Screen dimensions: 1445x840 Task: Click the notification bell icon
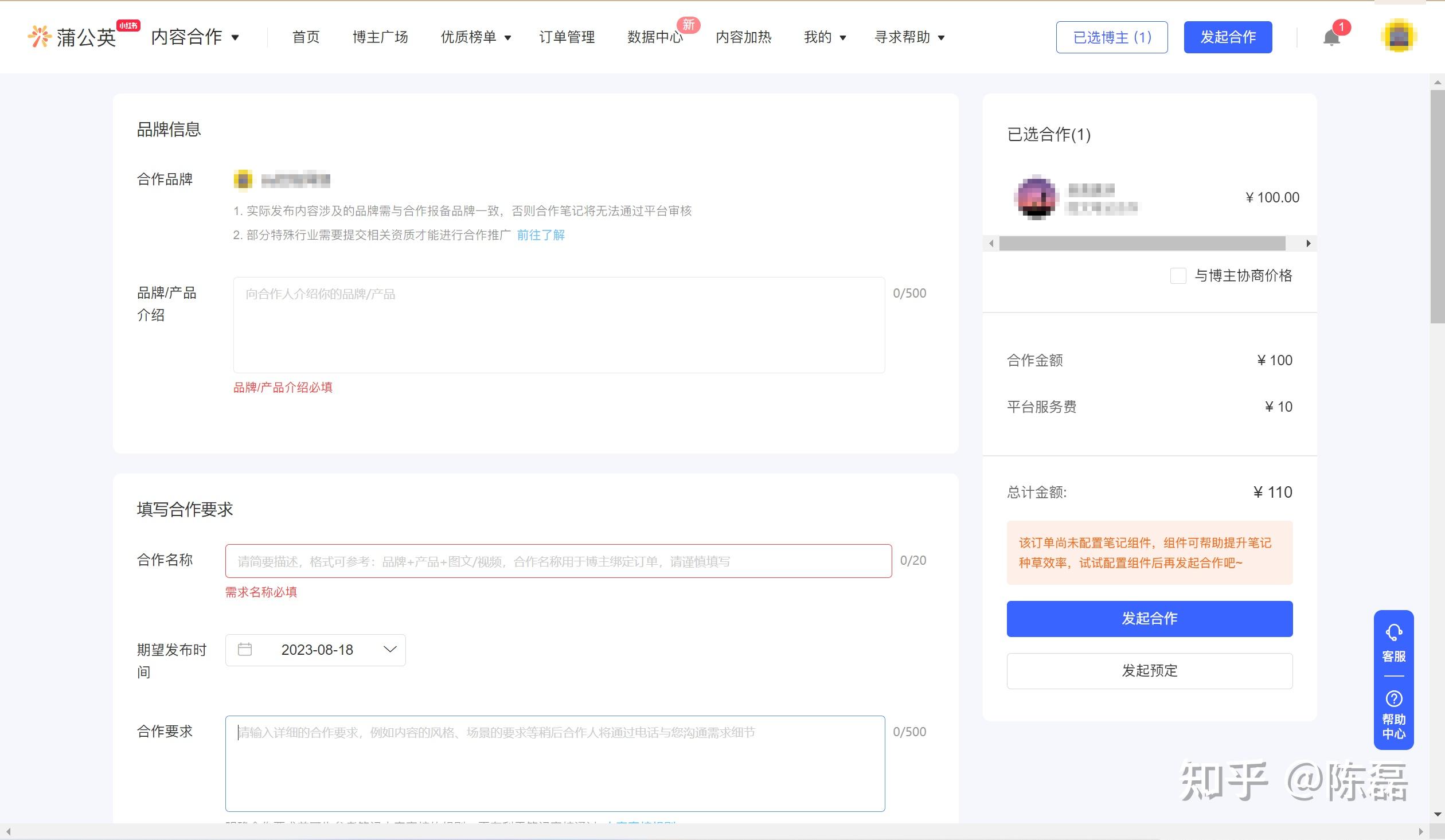(x=1331, y=38)
